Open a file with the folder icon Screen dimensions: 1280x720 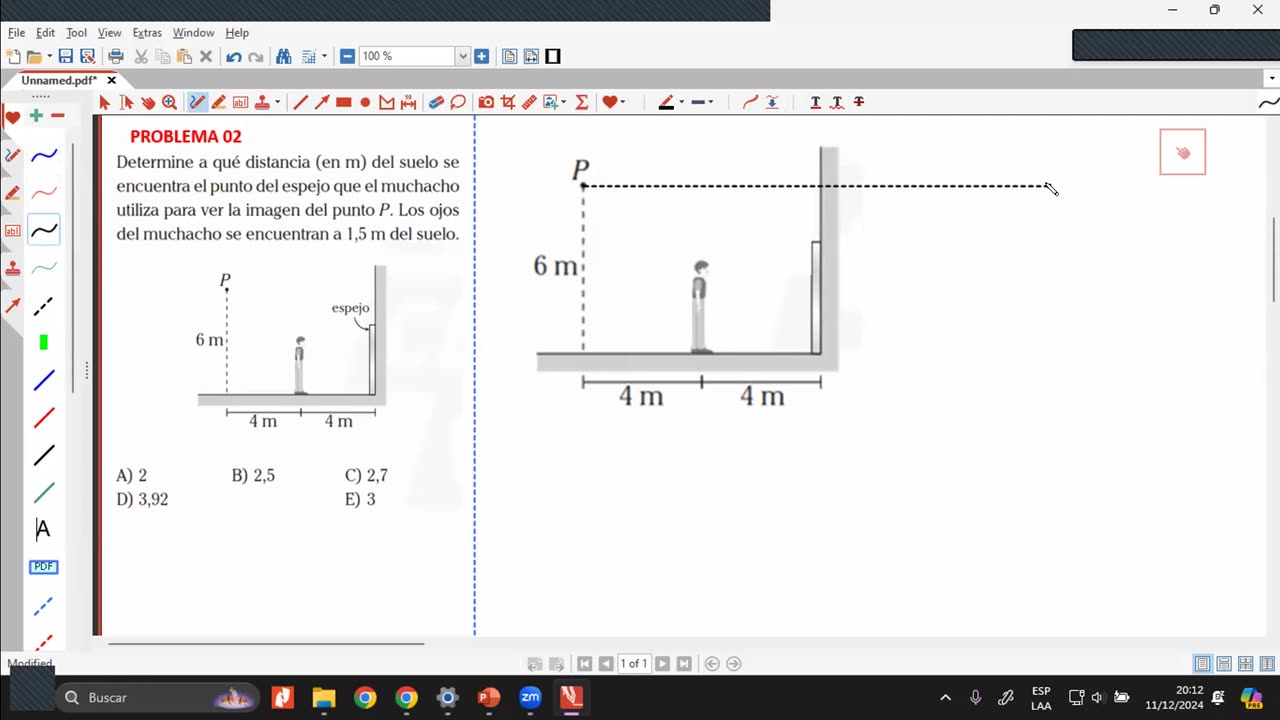click(34, 57)
